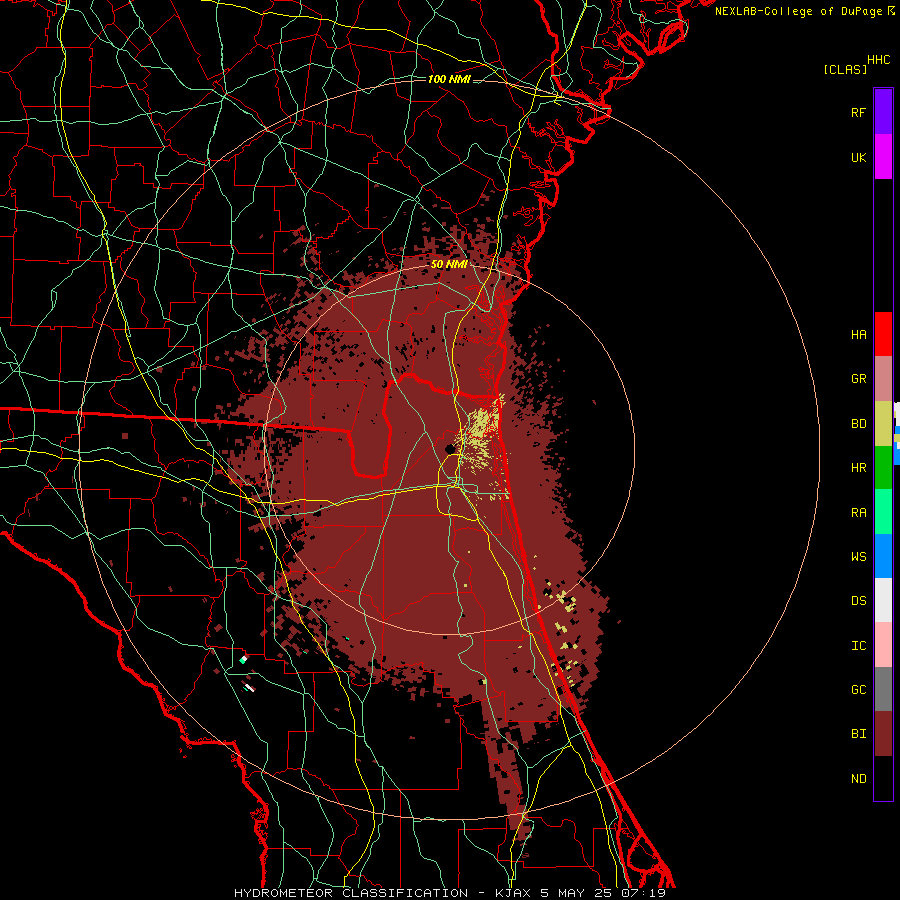Click the RF purple legend swatch
Image resolution: width=900 pixels, height=900 pixels.
[x=883, y=112]
